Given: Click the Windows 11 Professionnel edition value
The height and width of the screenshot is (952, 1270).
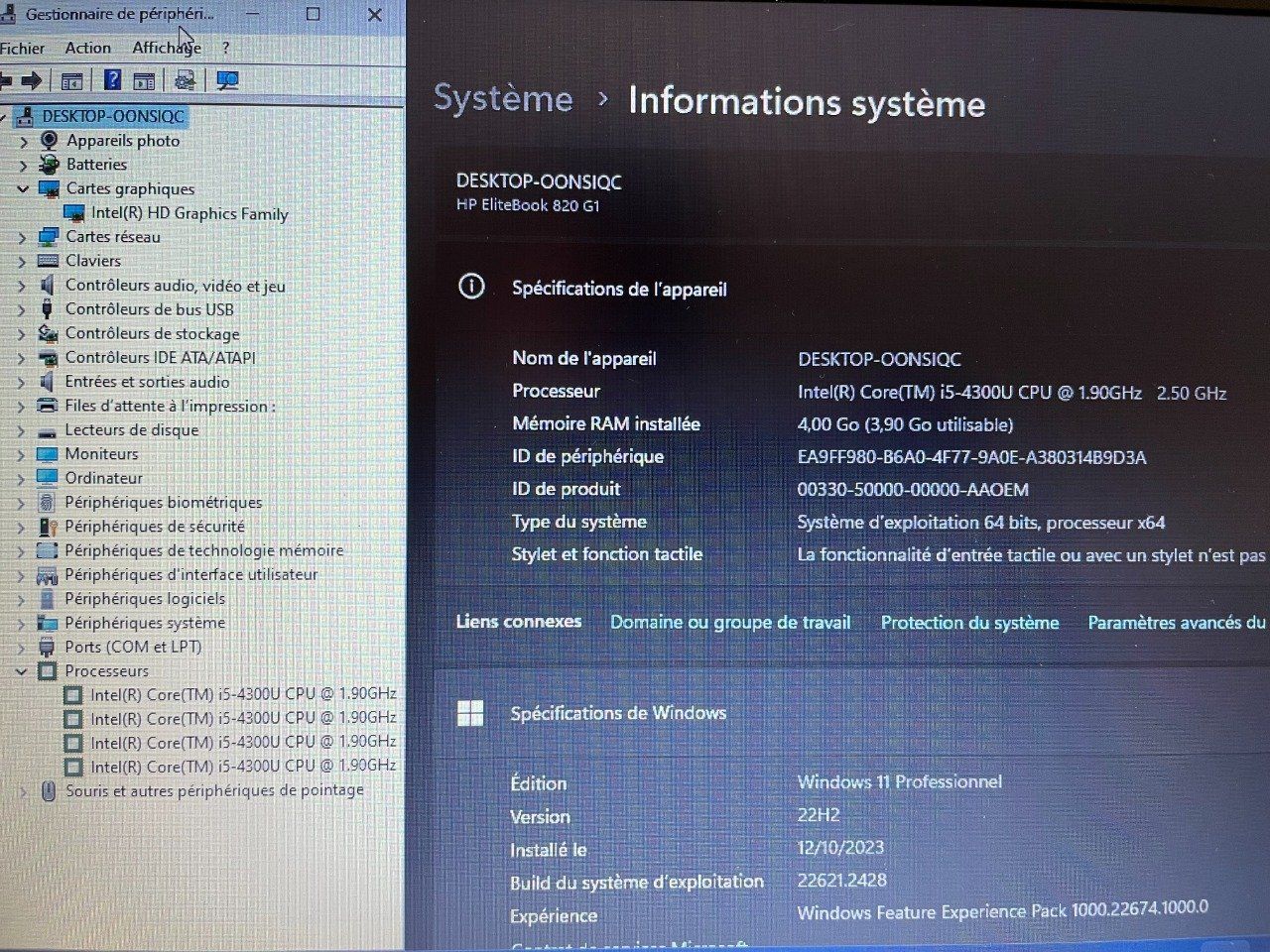Looking at the screenshot, I should coord(899,781).
